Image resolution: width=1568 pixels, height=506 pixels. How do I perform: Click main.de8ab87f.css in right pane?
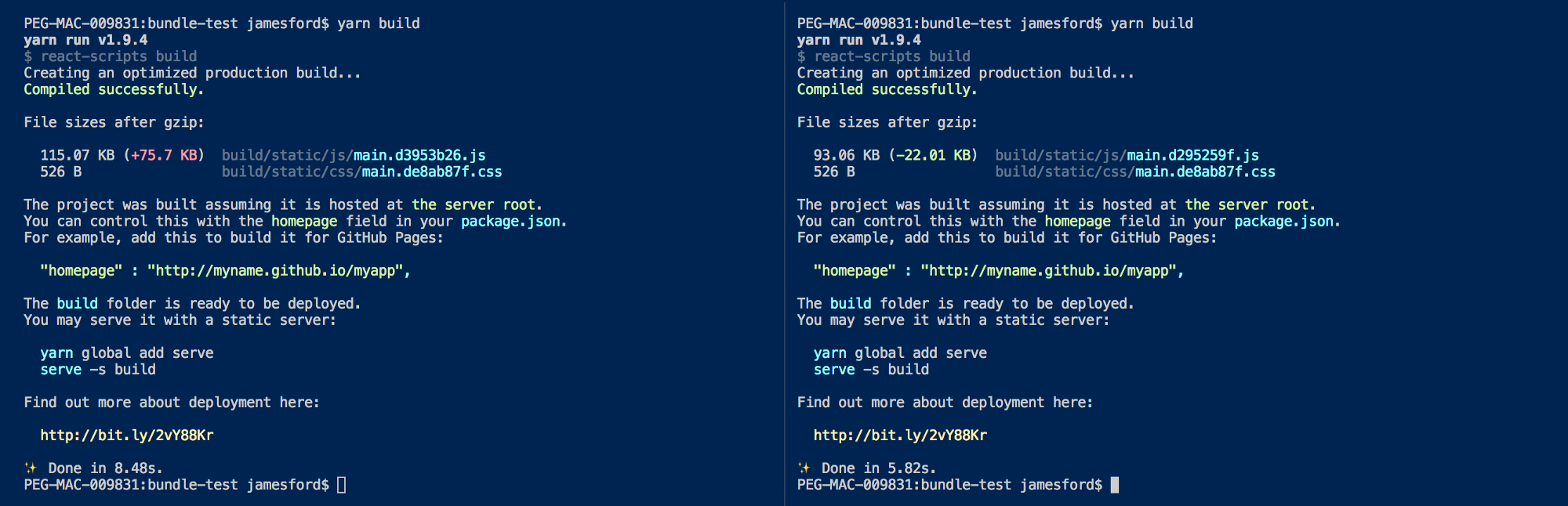(1205, 172)
